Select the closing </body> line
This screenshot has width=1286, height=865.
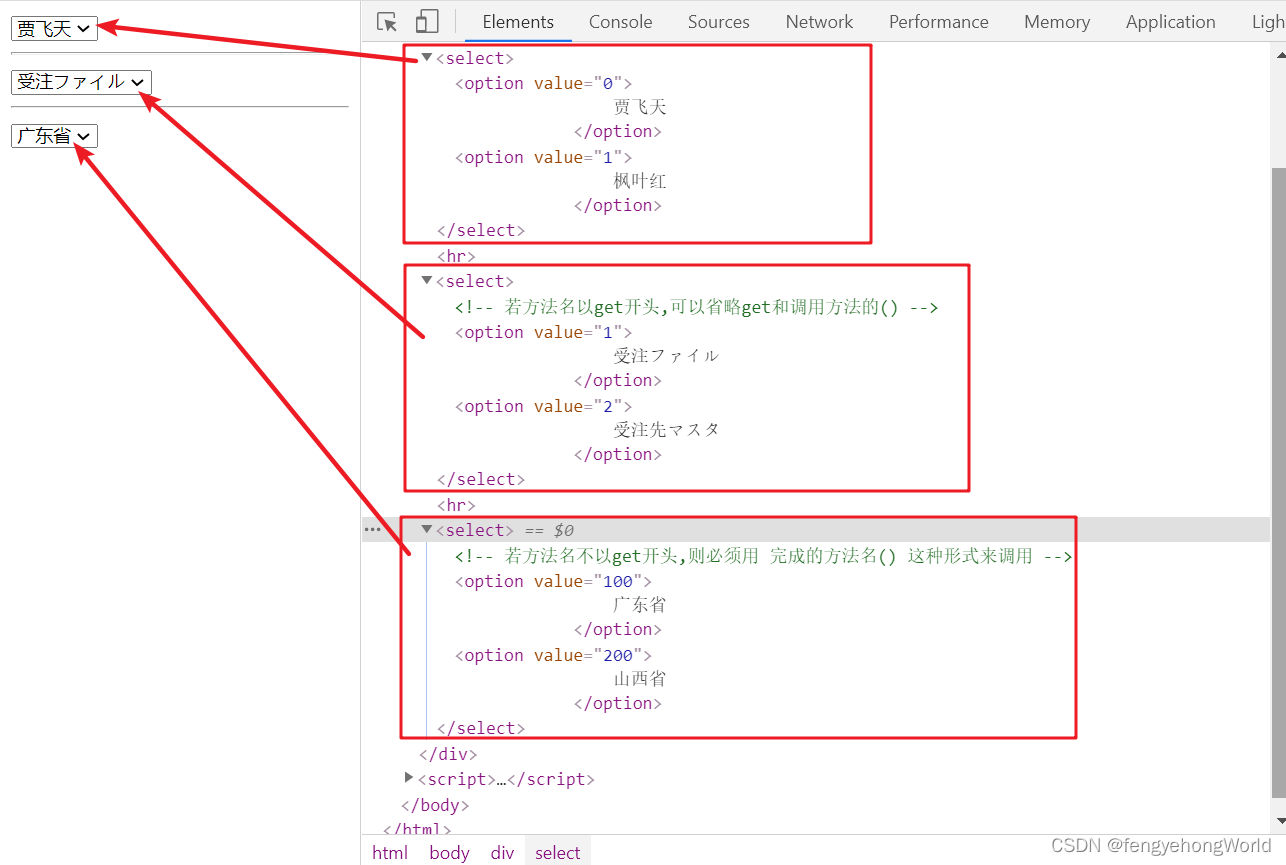click(435, 805)
